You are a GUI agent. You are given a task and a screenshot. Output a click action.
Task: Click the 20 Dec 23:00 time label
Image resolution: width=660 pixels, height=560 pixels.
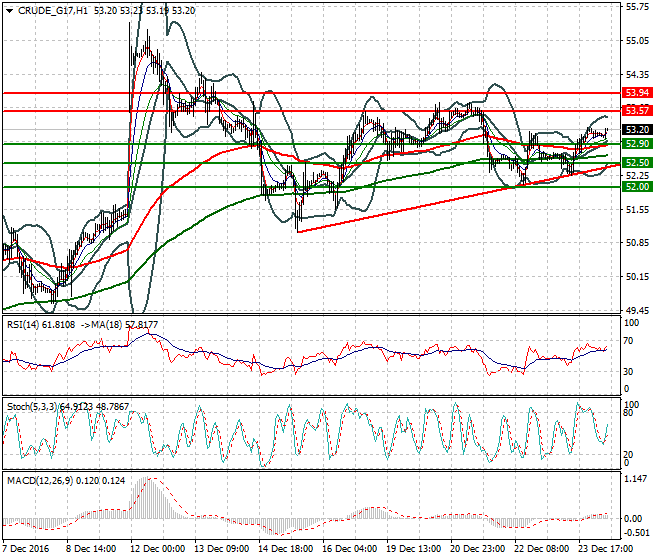coord(477,549)
